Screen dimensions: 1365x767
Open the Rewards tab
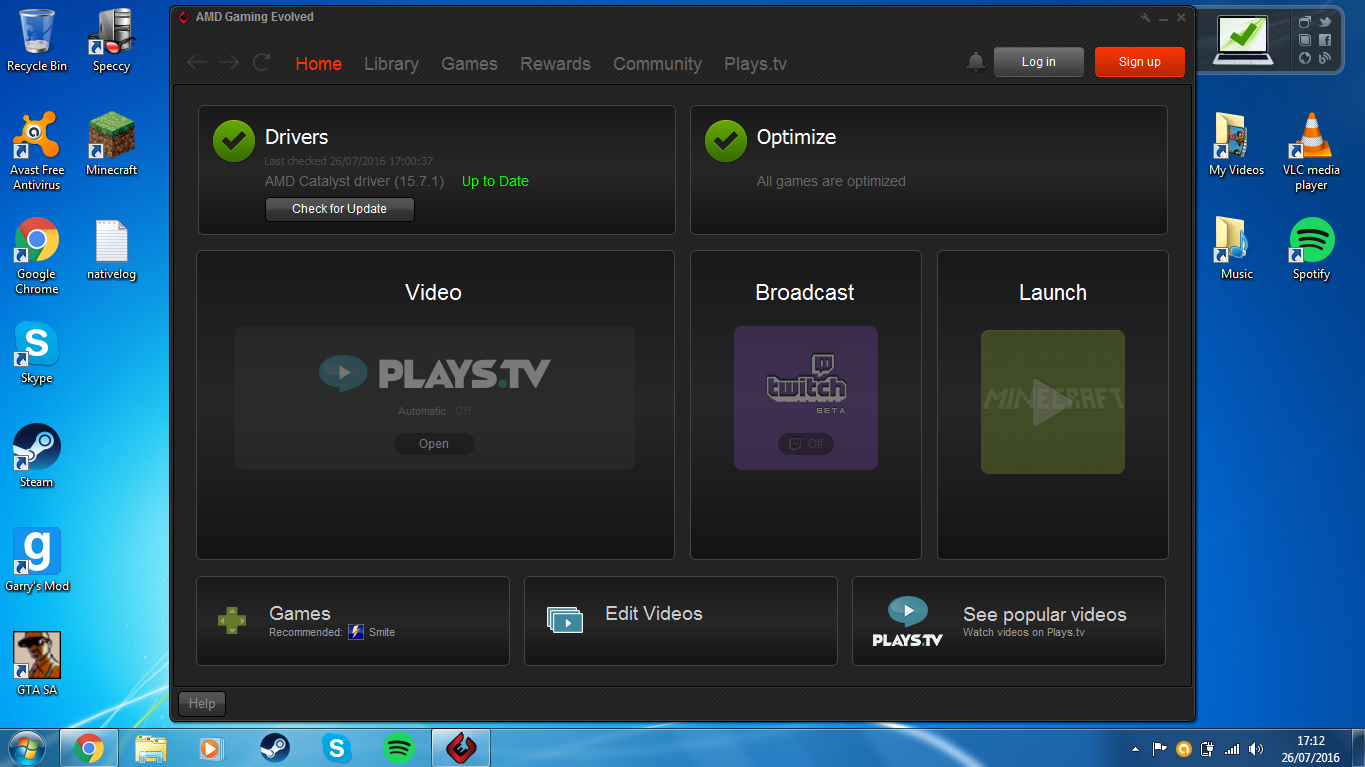coord(555,63)
